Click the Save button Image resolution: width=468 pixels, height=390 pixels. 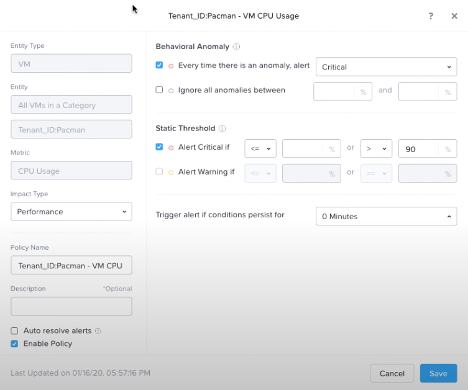[438, 373]
